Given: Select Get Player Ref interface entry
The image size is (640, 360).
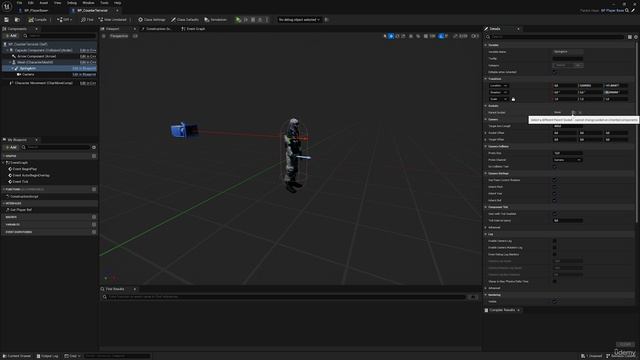Looking at the screenshot, I should click(x=20, y=210).
